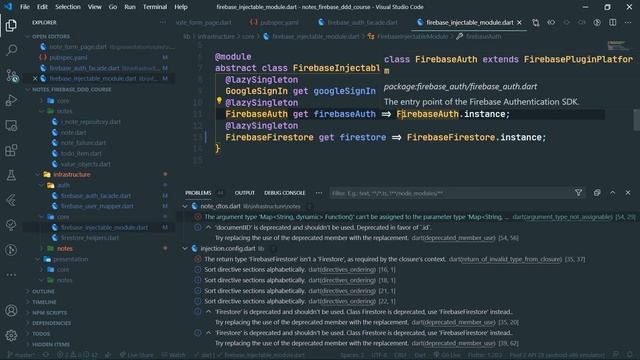Maximize the panel with the chevron up icon
Image resolution: width=640 pixels, height=360 pixels.
click(x=612, y=193)
